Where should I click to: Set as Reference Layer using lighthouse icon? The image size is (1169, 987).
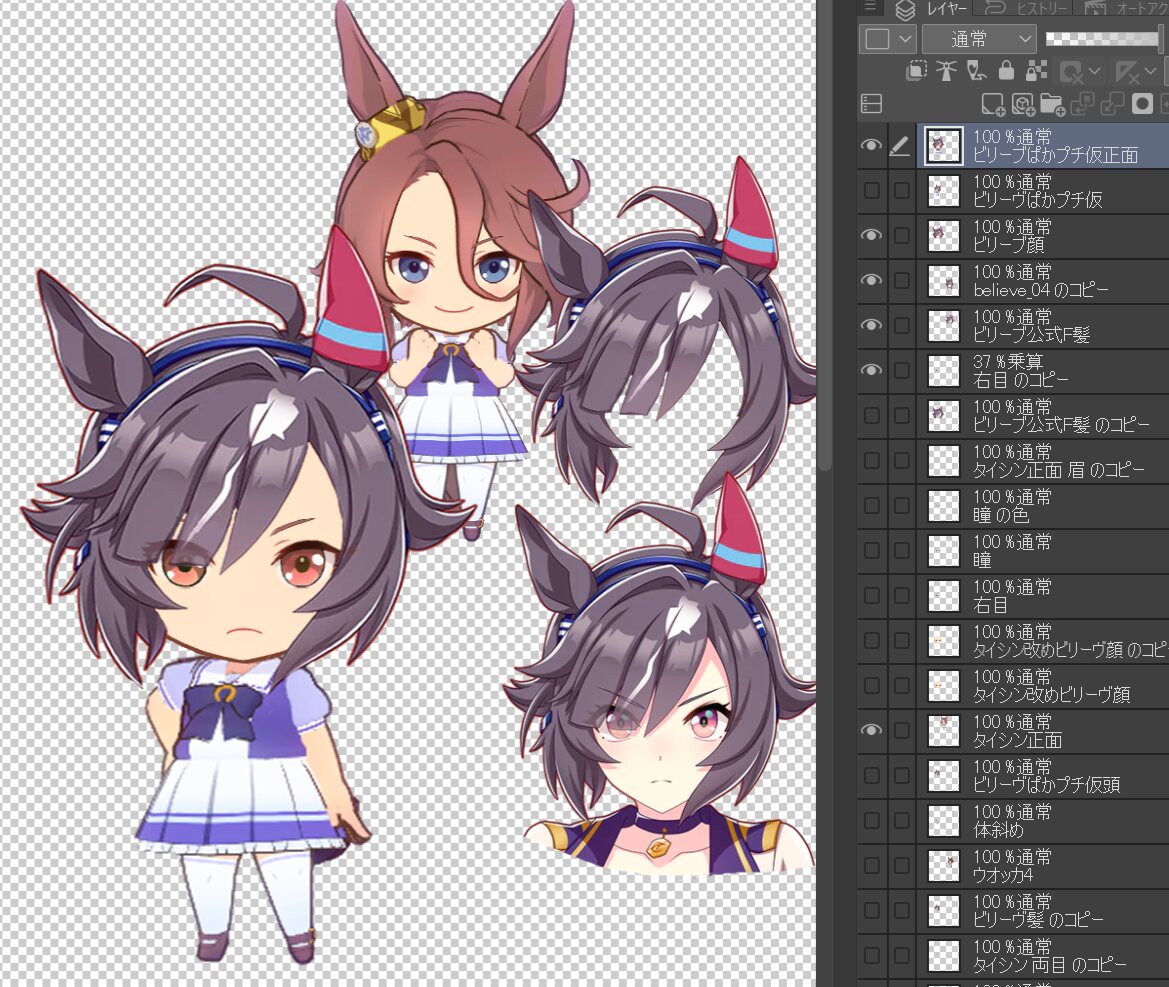946,71
